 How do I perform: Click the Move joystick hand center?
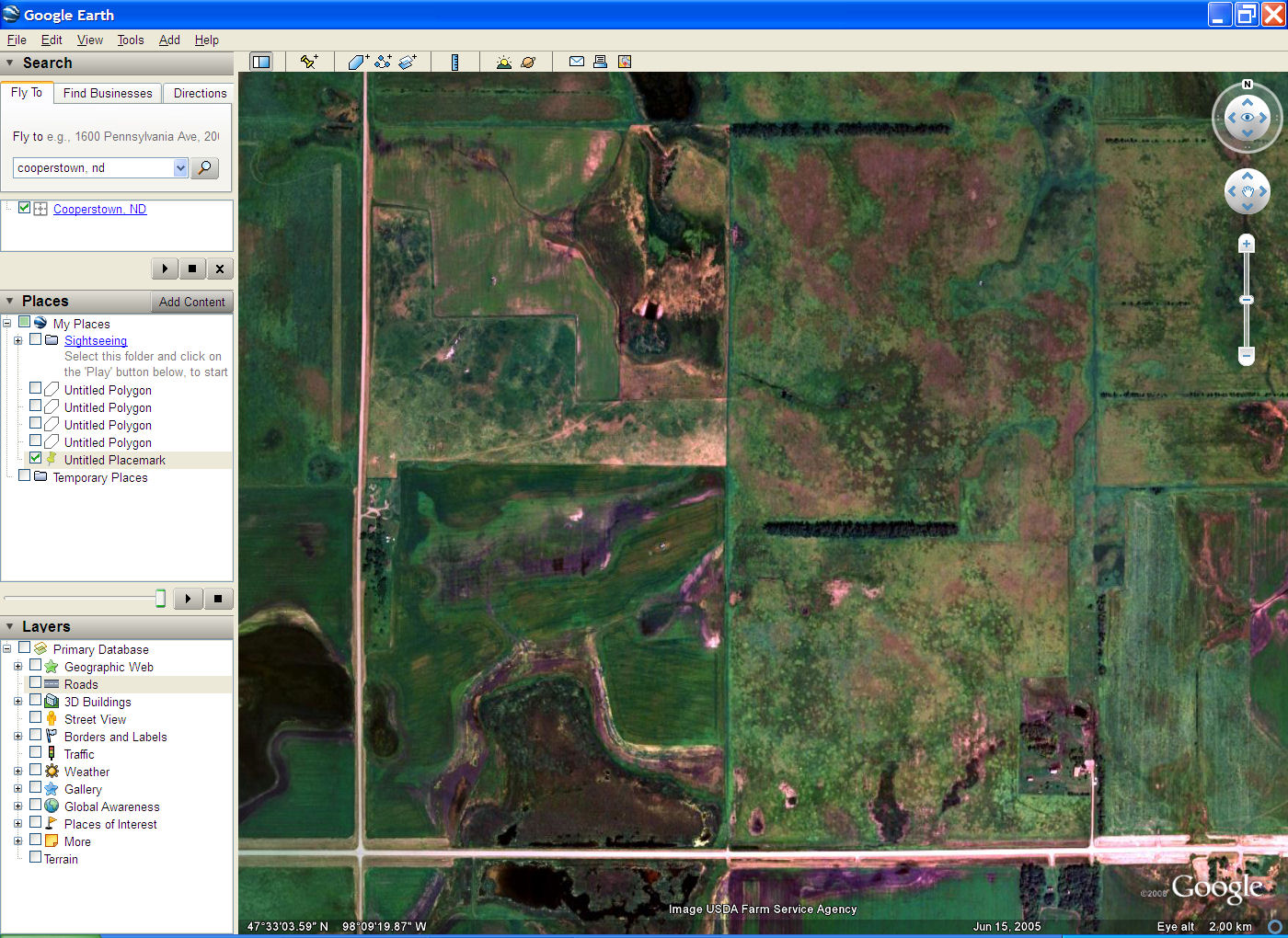pyautogui.click(x=1248, y=191)
